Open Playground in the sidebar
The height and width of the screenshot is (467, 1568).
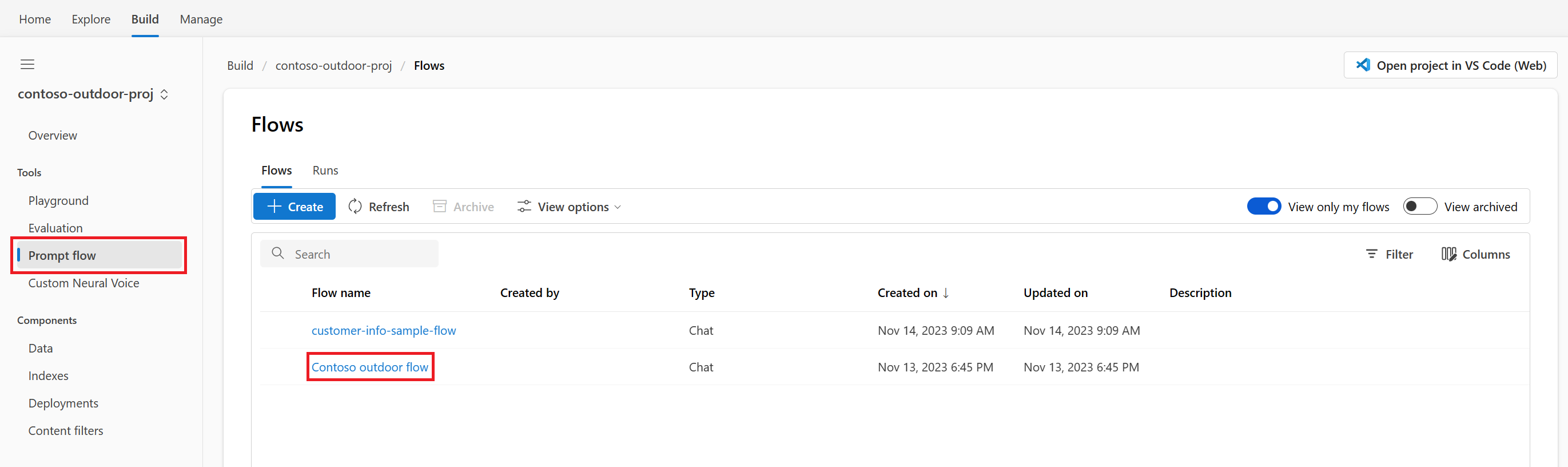pos(58,201)
